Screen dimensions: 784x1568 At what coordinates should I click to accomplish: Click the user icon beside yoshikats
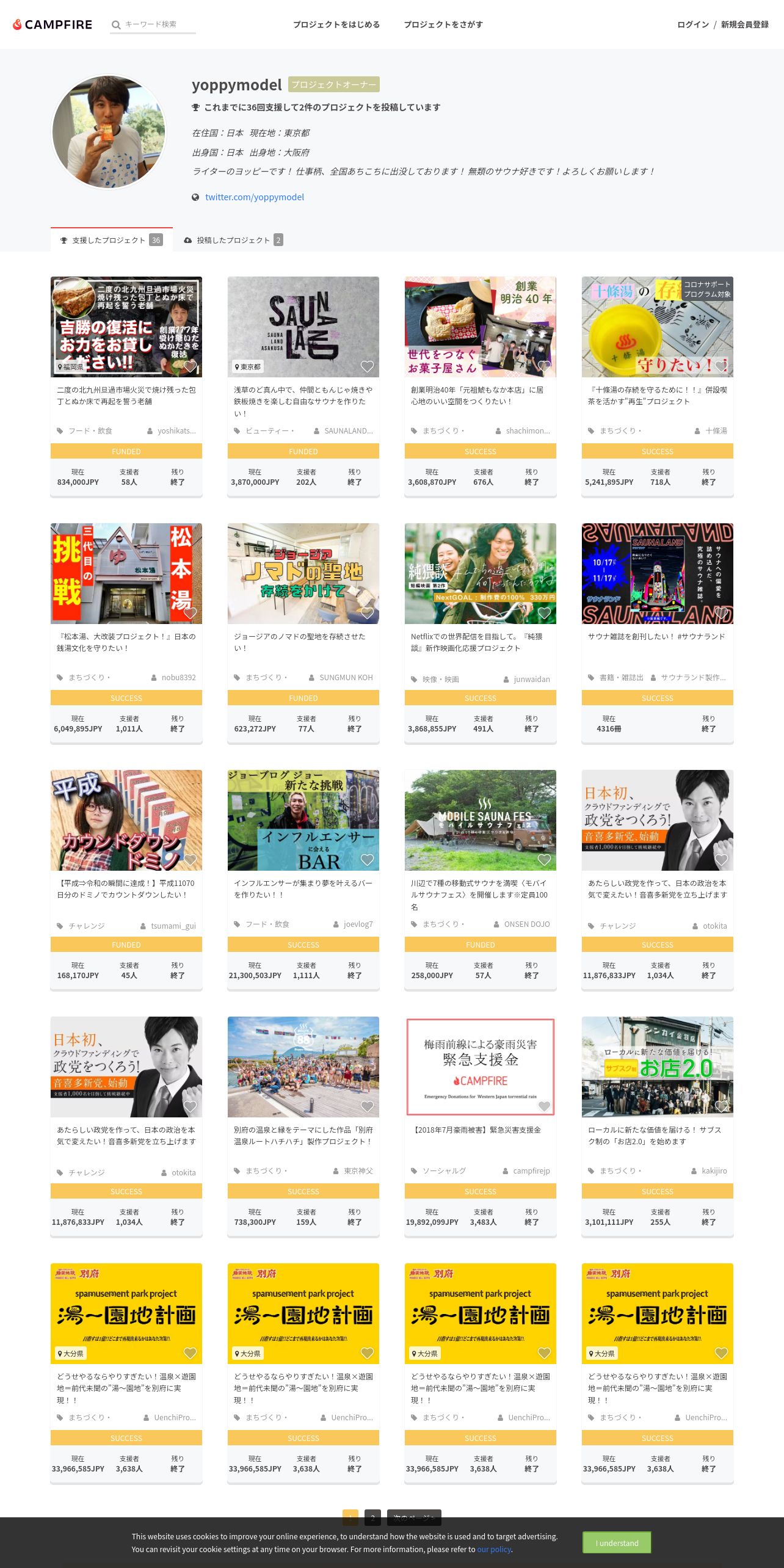click(x=150, y=431)
